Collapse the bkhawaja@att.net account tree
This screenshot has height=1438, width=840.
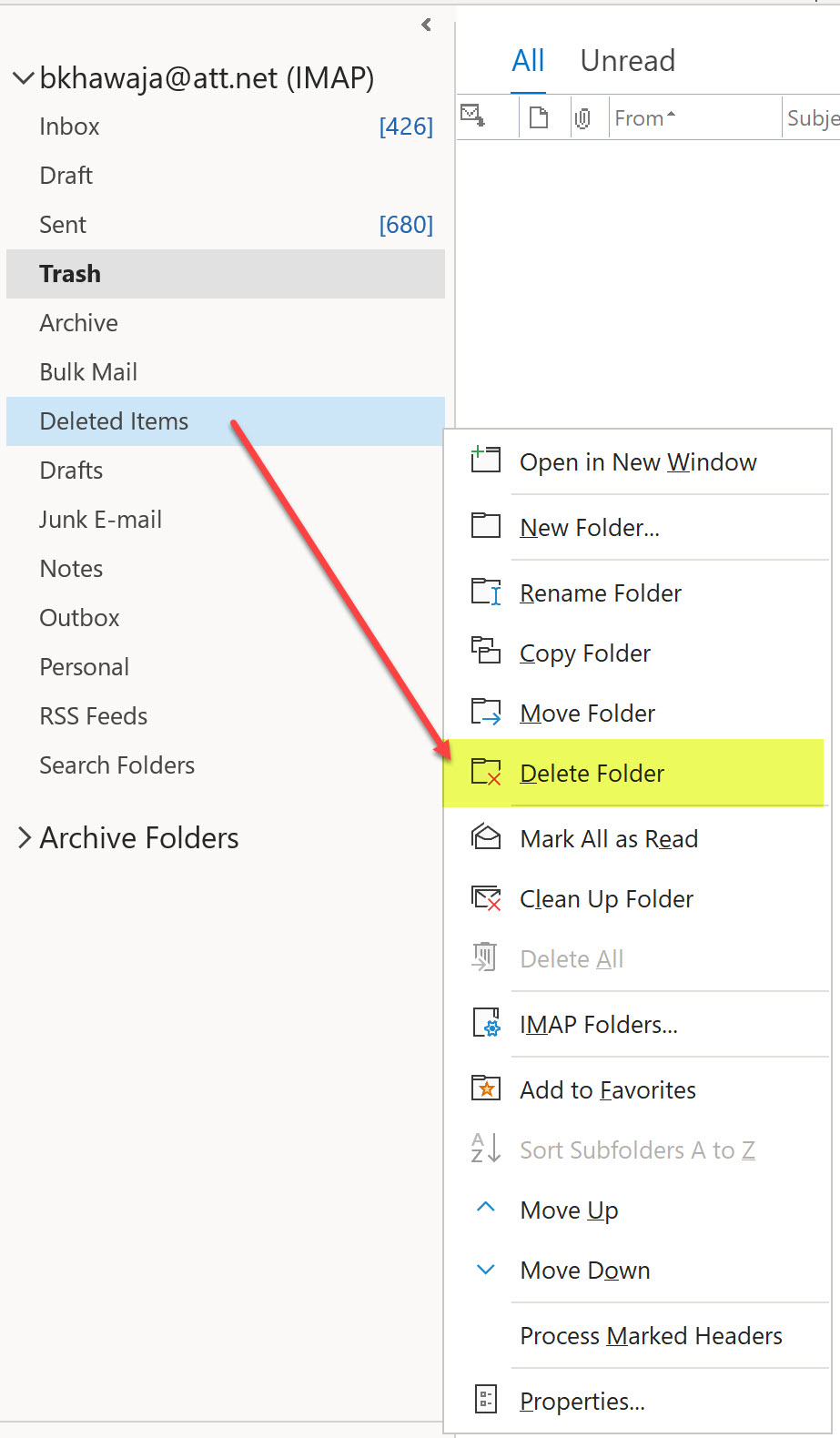(x=23, y=78)
